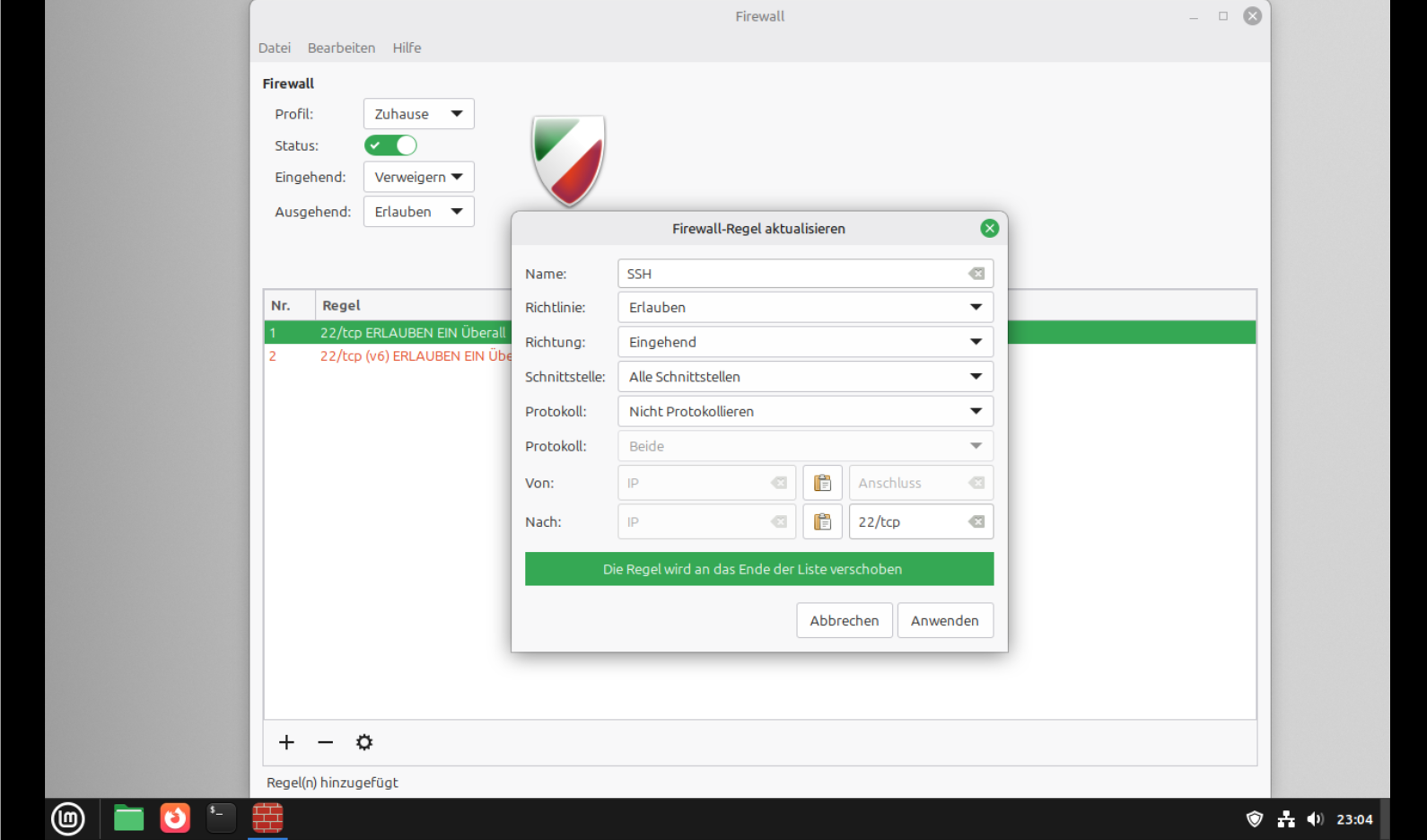Open the Bearbeiten menu
The width and height of the screenshot is (1427, 840).
pos(341,48)
